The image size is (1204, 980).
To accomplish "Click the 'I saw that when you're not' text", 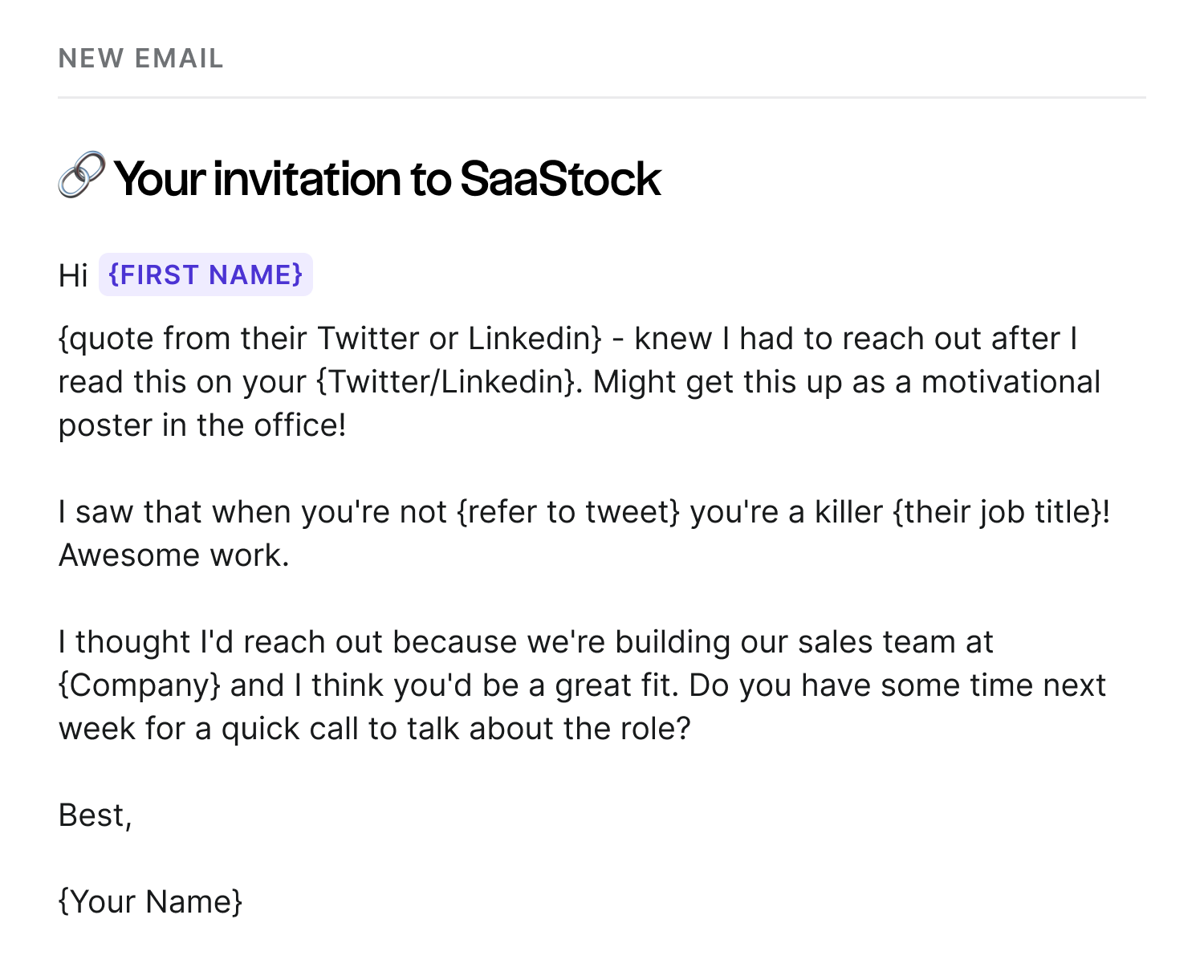I will tap(252, 512).
